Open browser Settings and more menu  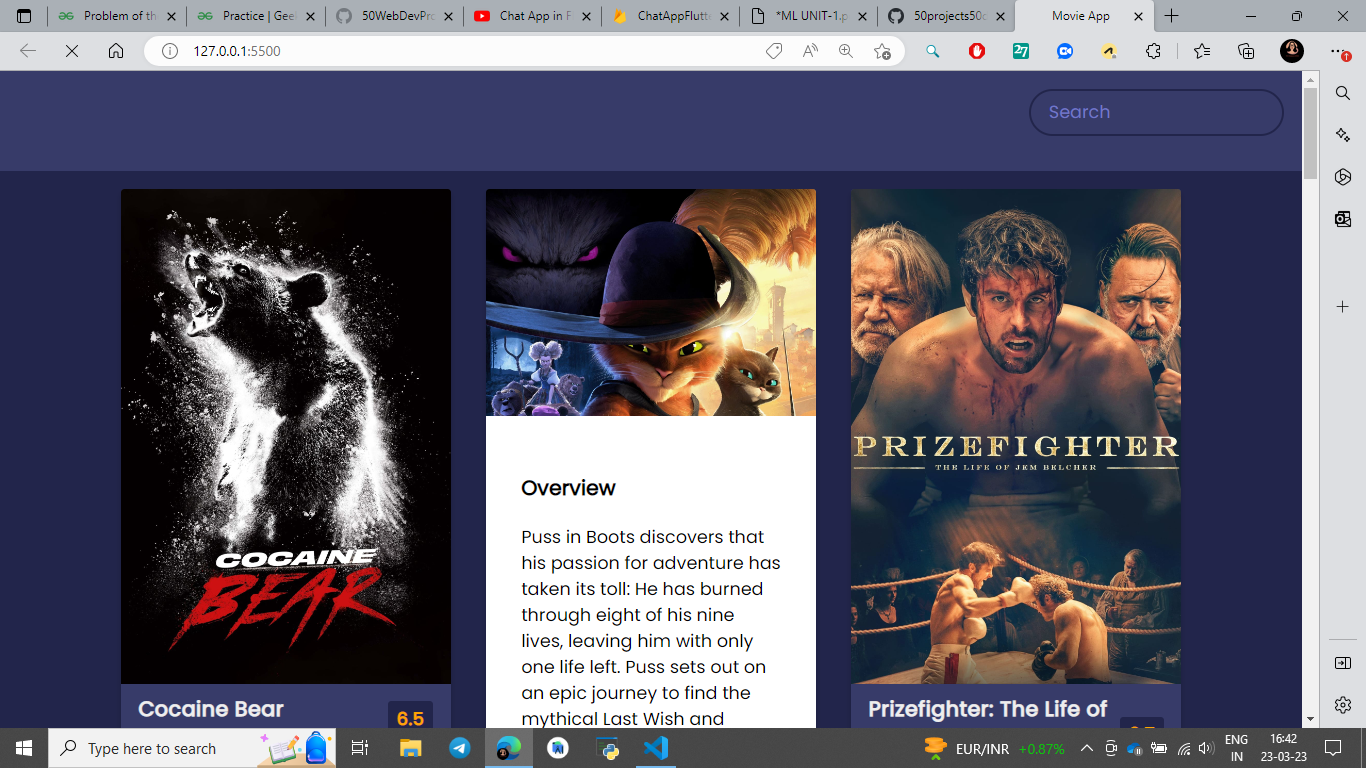click(x=1338, y=51)
